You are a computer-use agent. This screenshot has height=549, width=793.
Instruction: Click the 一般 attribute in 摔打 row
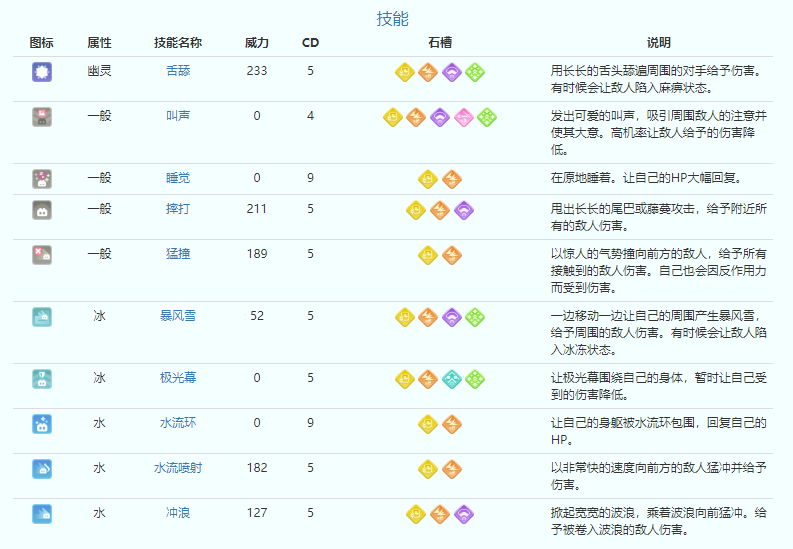tap(99, 209)
